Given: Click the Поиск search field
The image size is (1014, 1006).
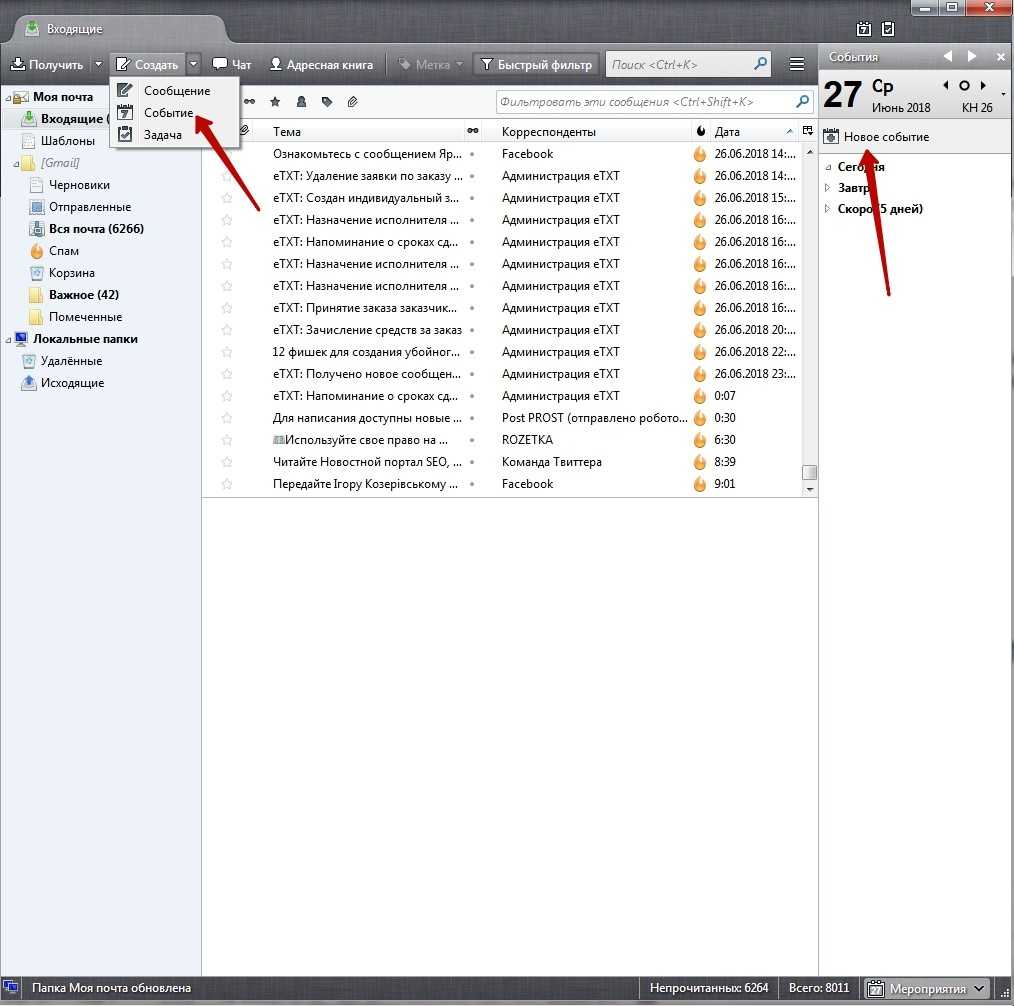Looking at the screenshot, I should [x=680, y=65].
